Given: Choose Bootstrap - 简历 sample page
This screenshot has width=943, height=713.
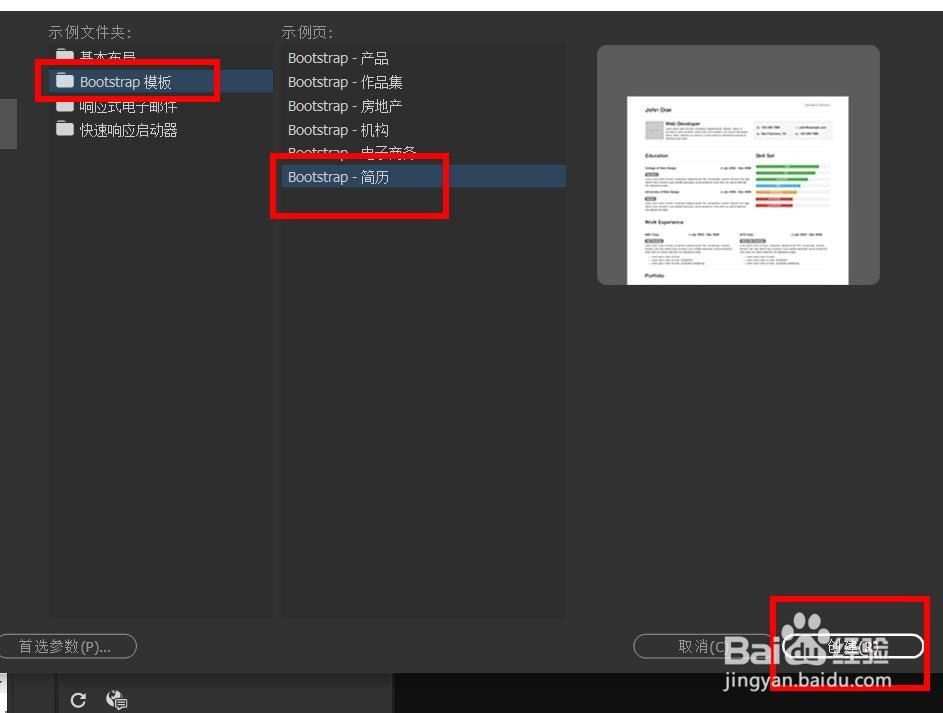Looking at the screenshot, I should [423, 177].
